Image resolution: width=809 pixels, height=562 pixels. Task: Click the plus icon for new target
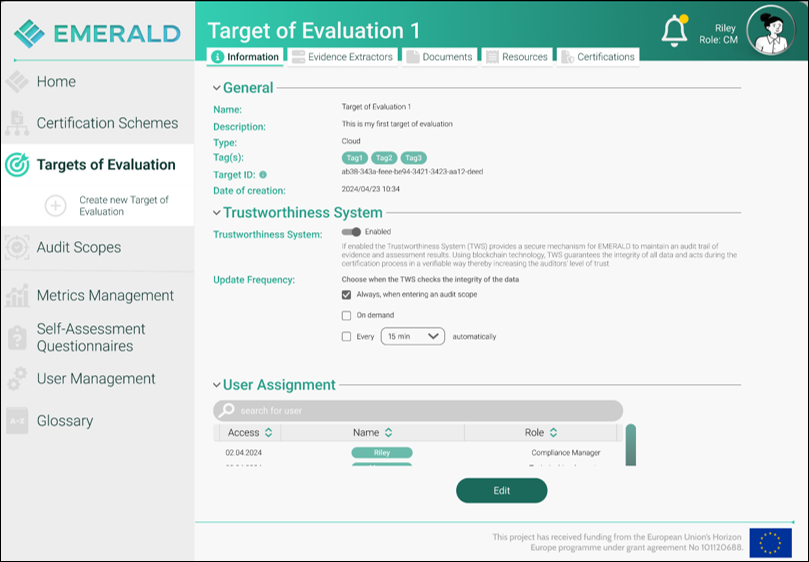click(x=55, y=205)
